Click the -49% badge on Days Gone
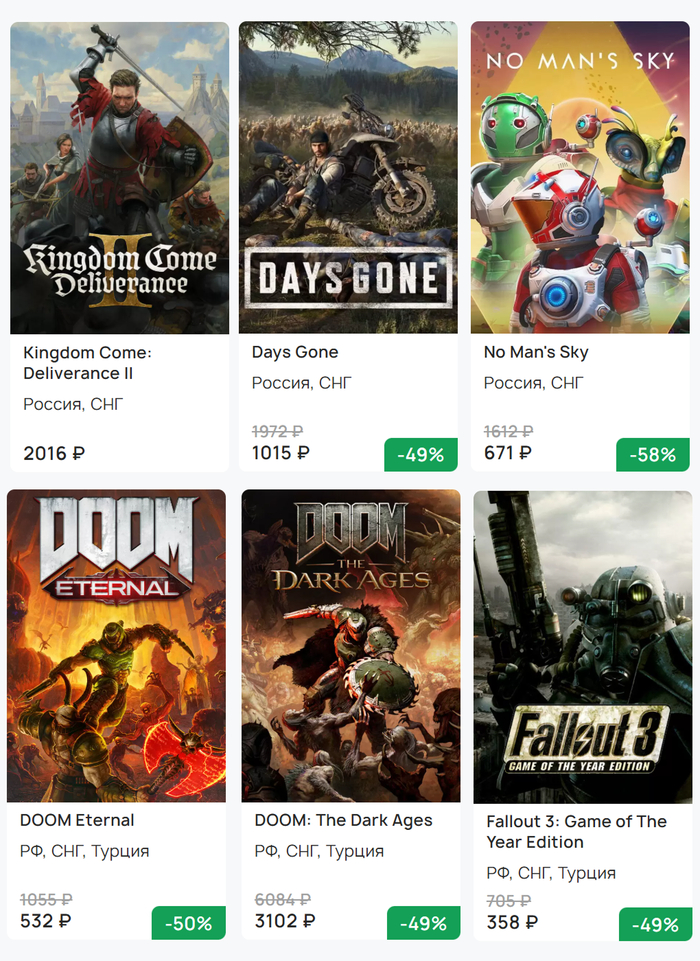Image resolution: width=700 pixels, height=961 pixels. tap(420, 455)
